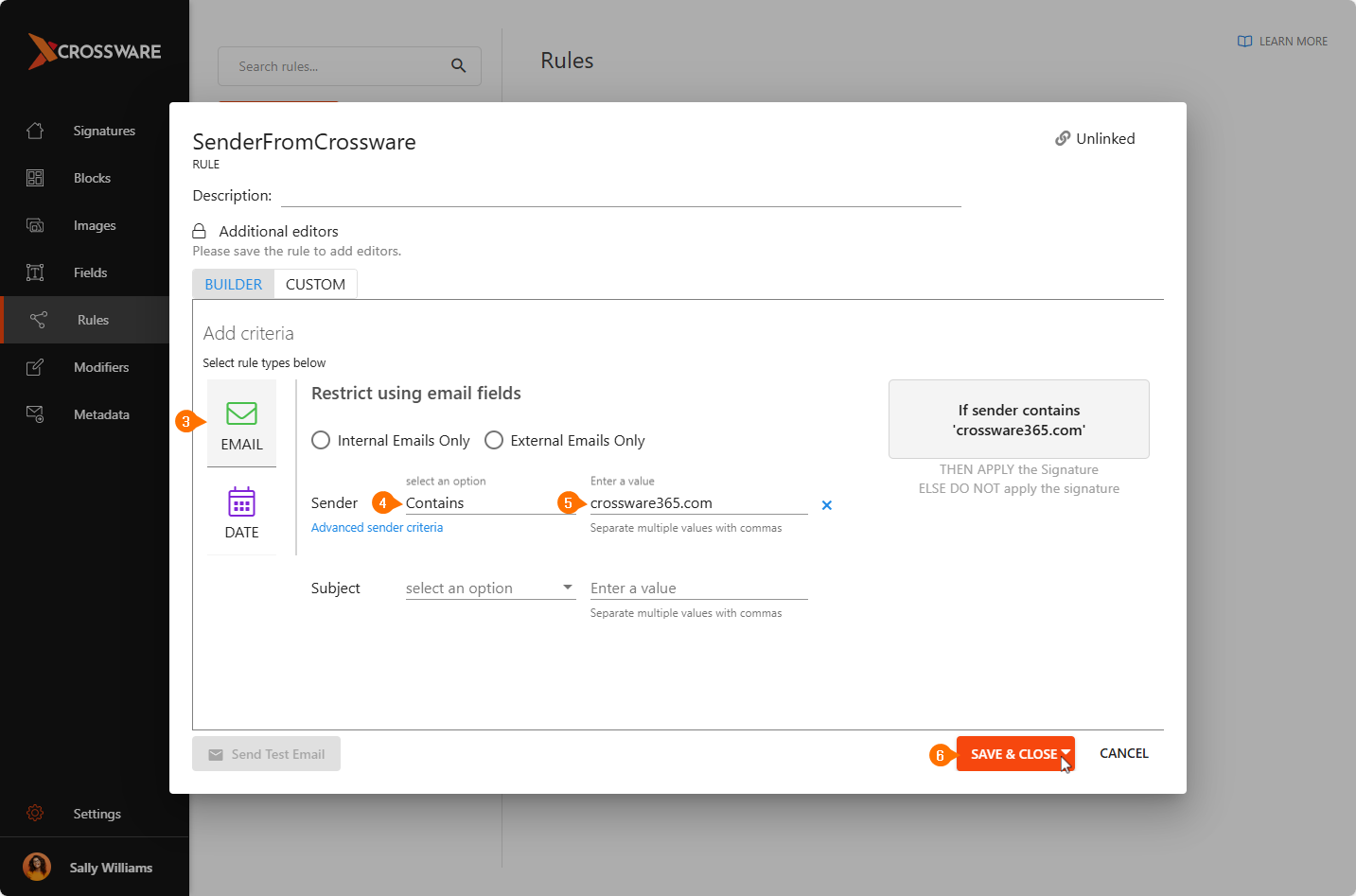Open Learn More book icon link
Image resolution: width=1356 pixels, height=896 pixels.
click(1244, 42)
